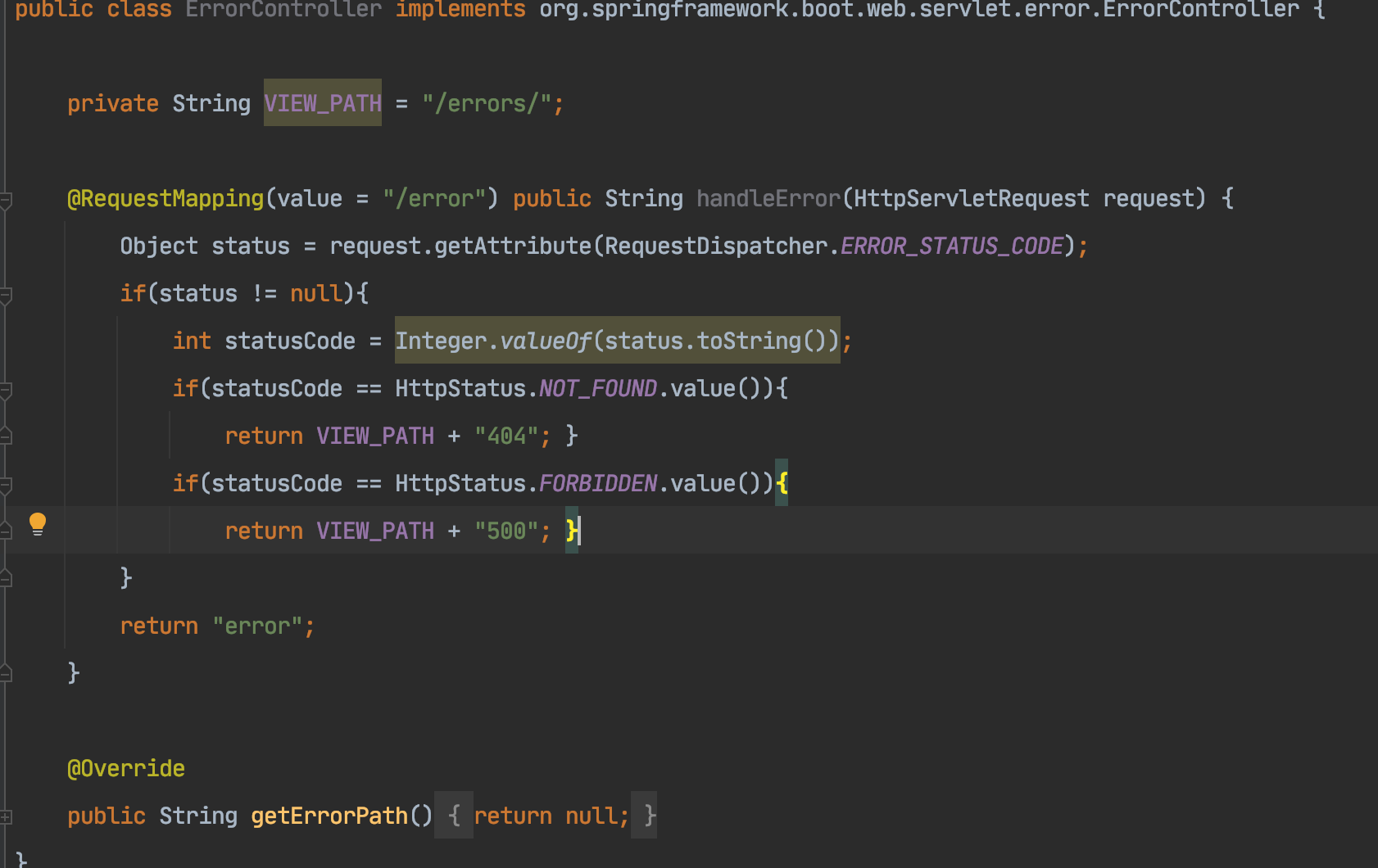Collapse the fold at the NOT_FOUND if statement

pos(5,389)
